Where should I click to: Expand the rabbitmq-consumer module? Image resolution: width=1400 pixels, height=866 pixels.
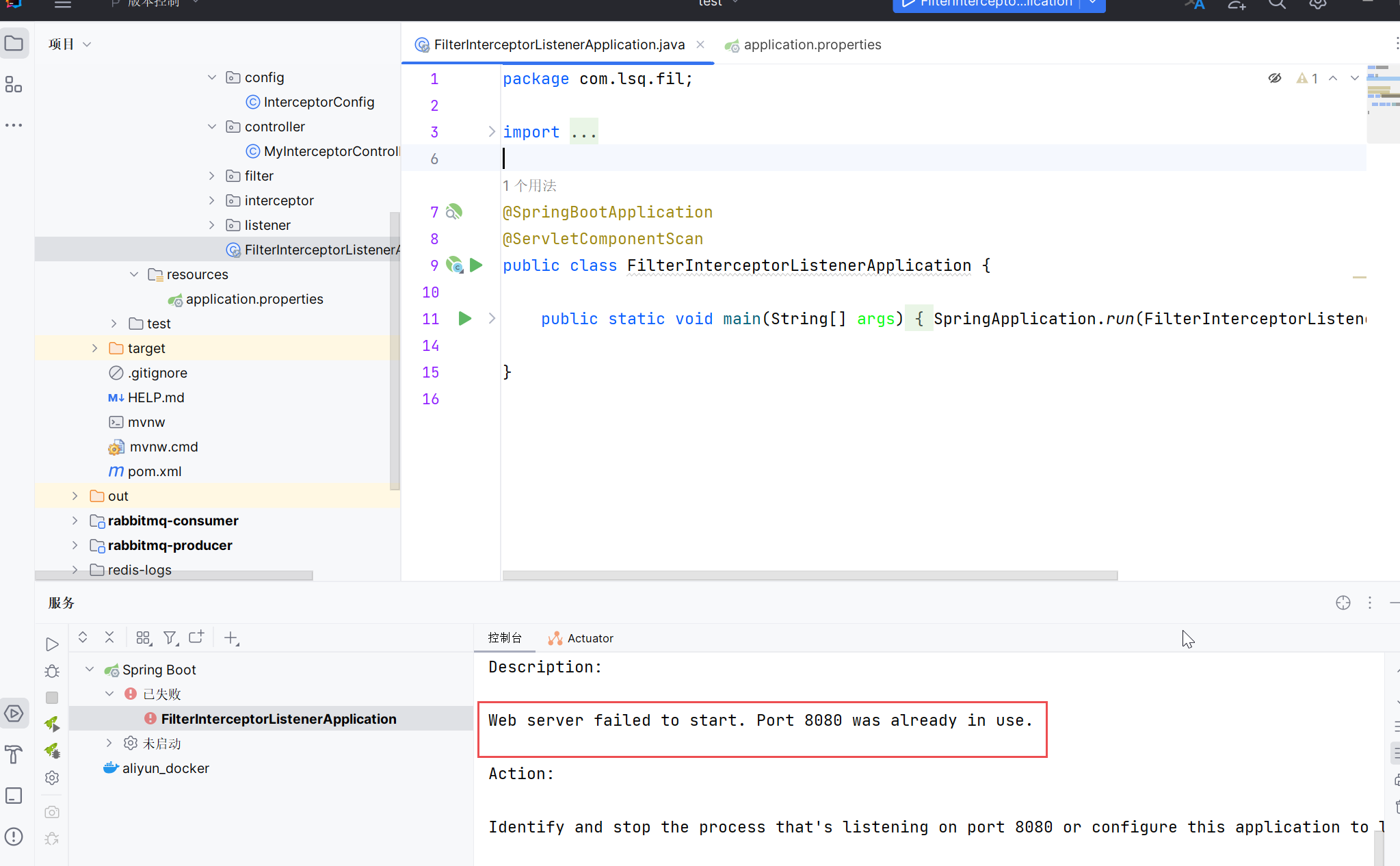point(75,521)
